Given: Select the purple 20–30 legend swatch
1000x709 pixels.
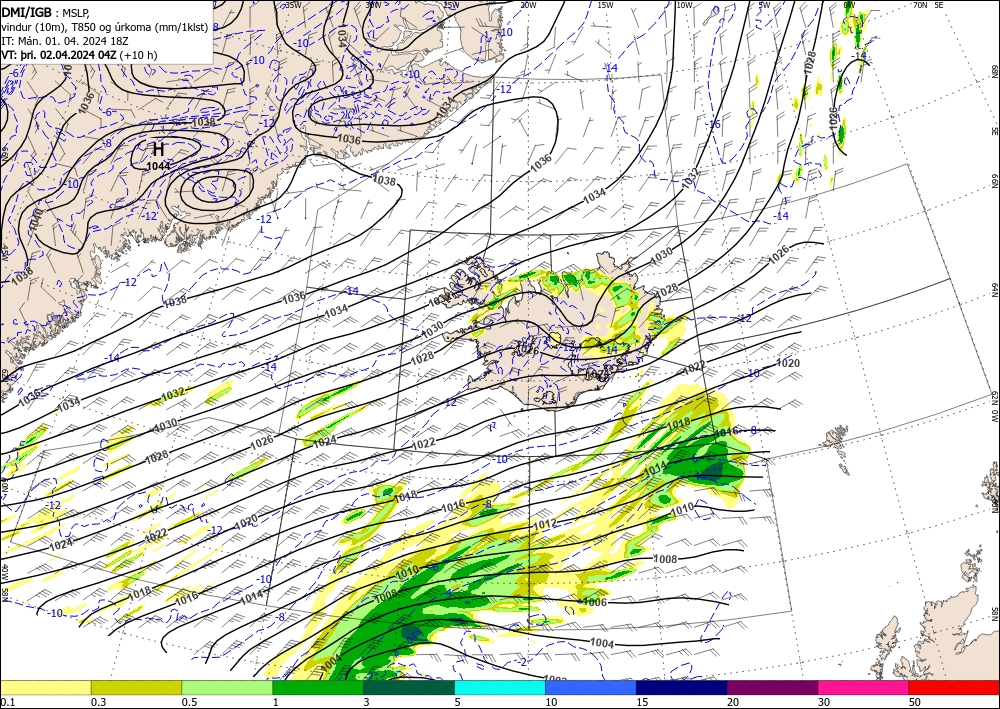Looking at the screenshot, I should (772, 687).
